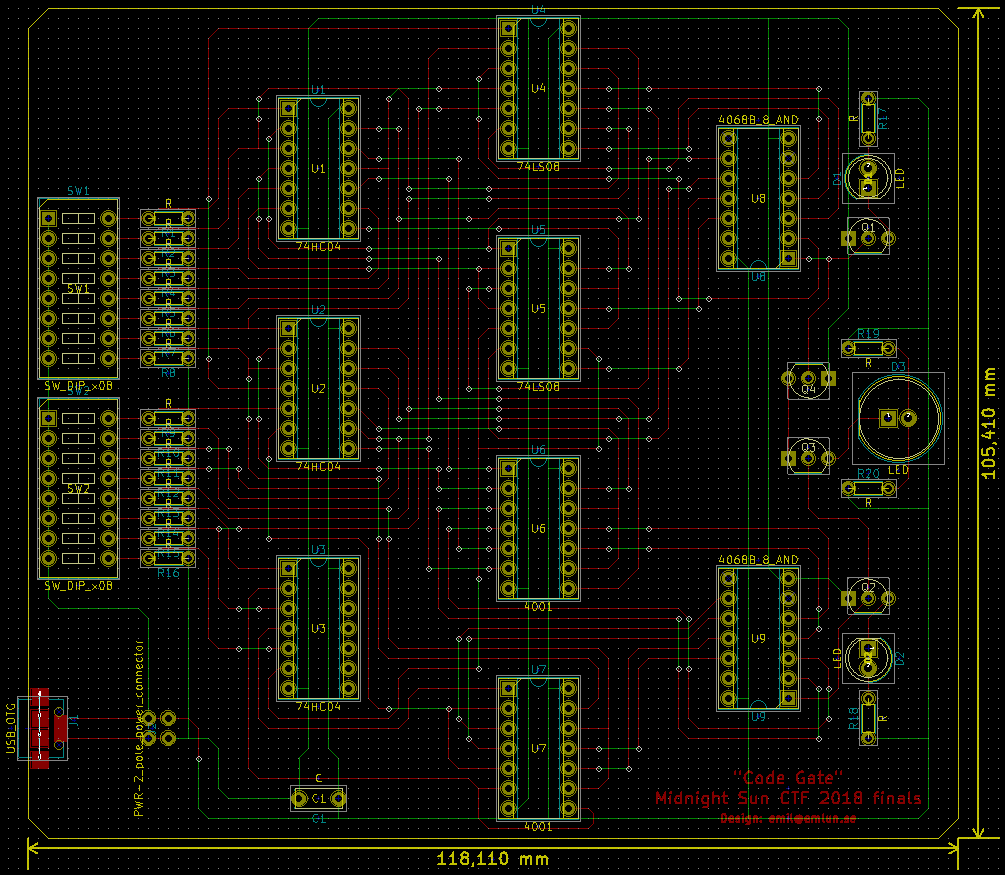Select the J1 USB_OTG connector
The image size is (1005, 875).
click(x=40, y=728)
